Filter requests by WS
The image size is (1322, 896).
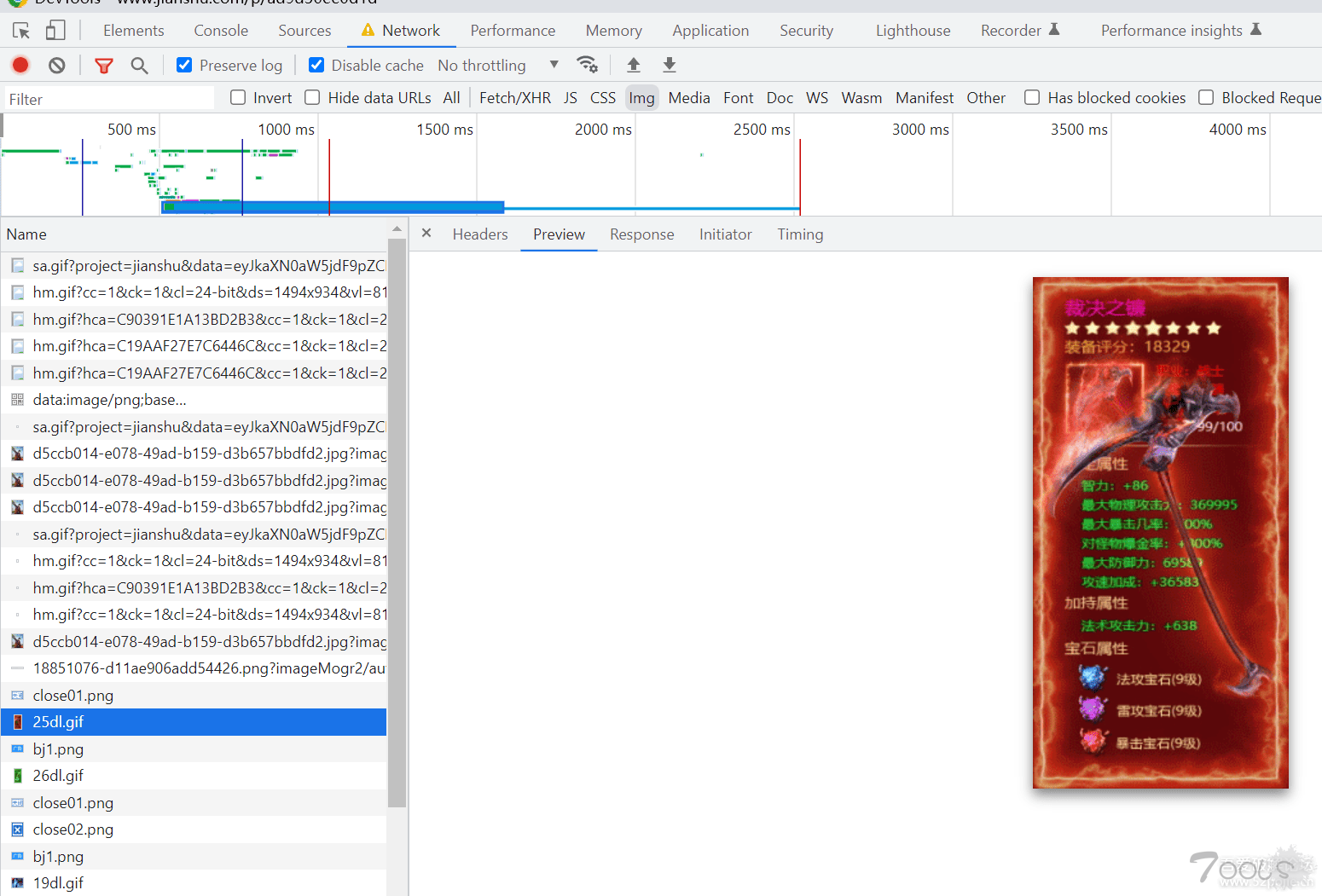coord(817,98)
